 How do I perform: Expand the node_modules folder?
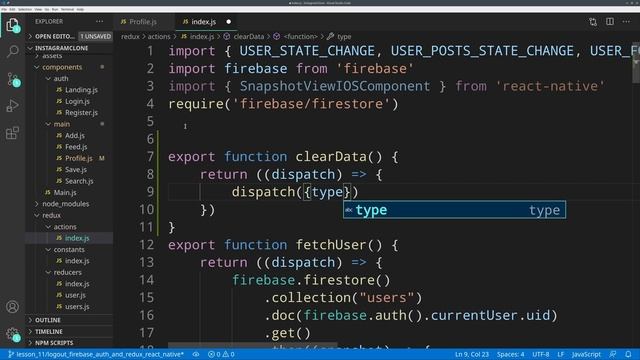(x=65, y=204)
